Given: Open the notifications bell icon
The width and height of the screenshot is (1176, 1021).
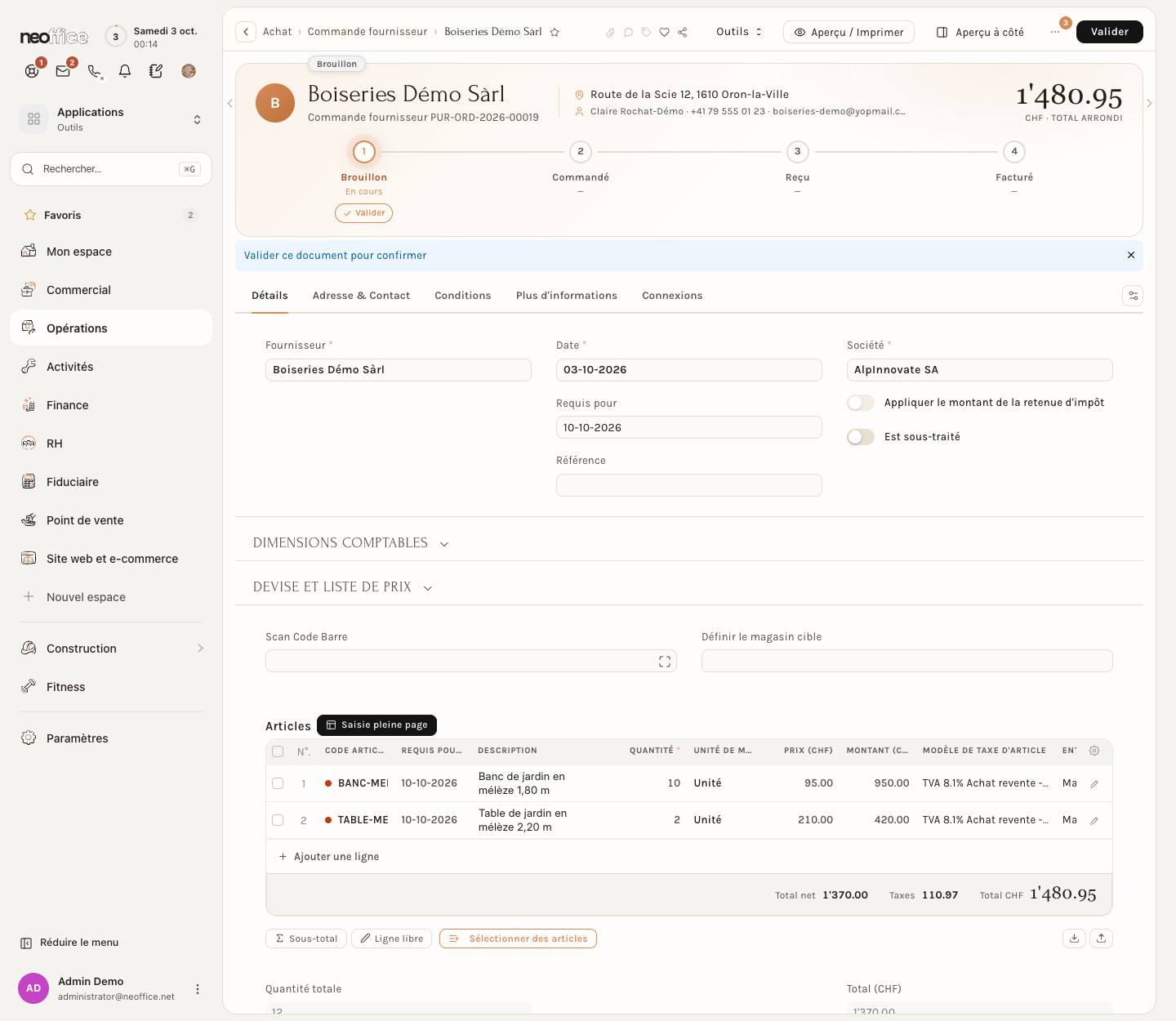Looking at the screenshot, I should click(x=125, y=71).
